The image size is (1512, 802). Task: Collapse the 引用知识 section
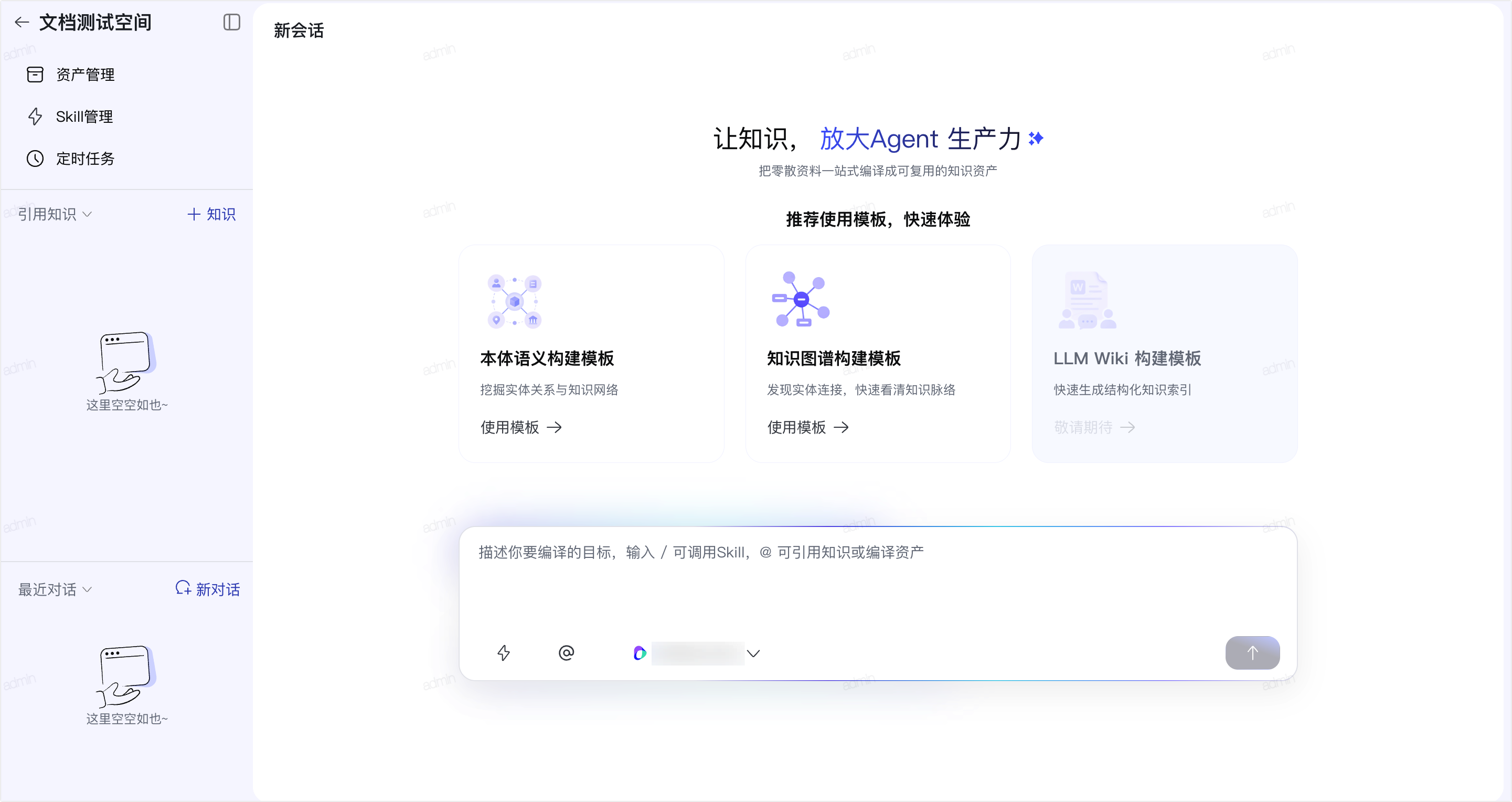tap(55, 214)
